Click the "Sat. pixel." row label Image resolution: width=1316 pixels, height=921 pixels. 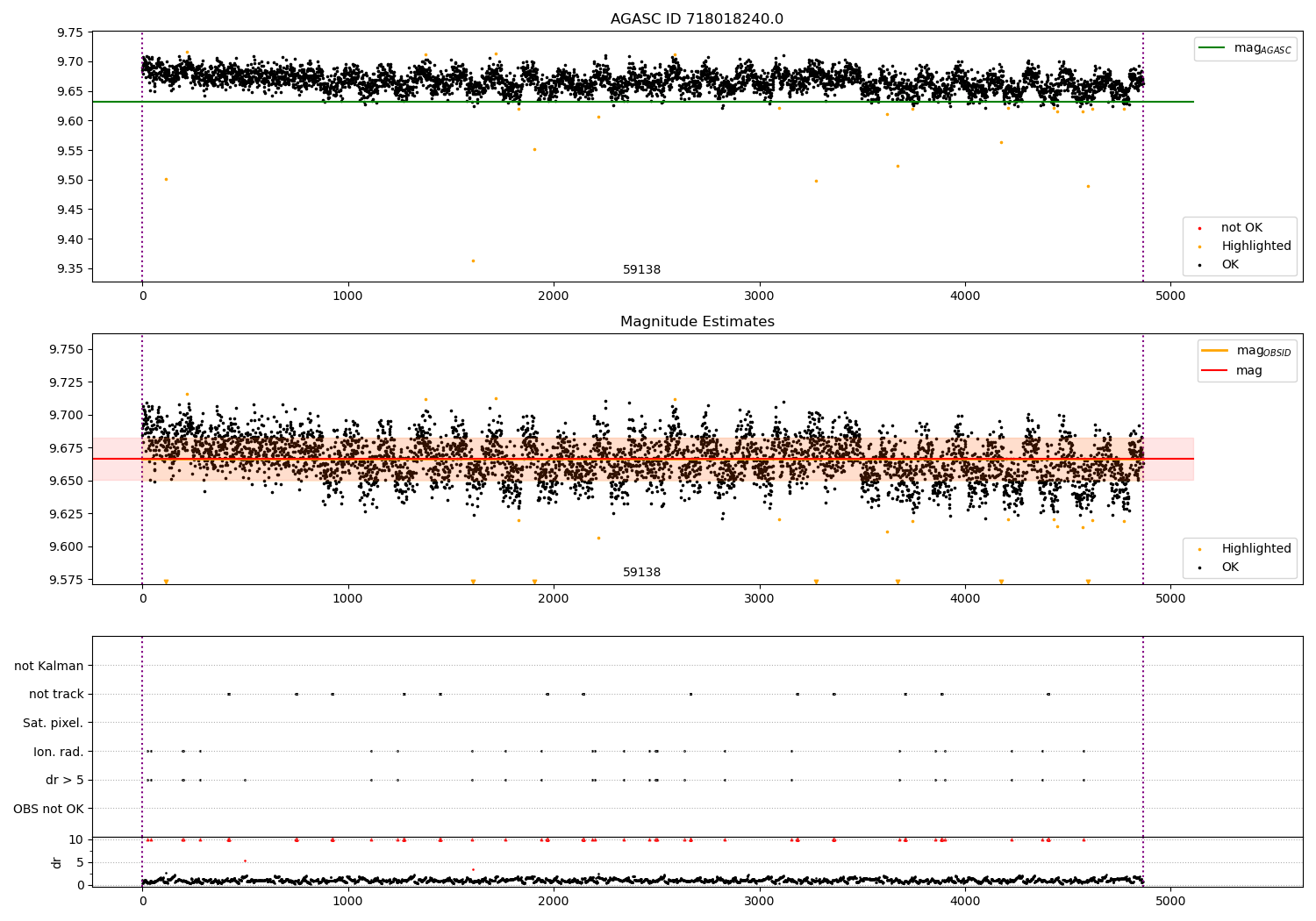[54, 724]
